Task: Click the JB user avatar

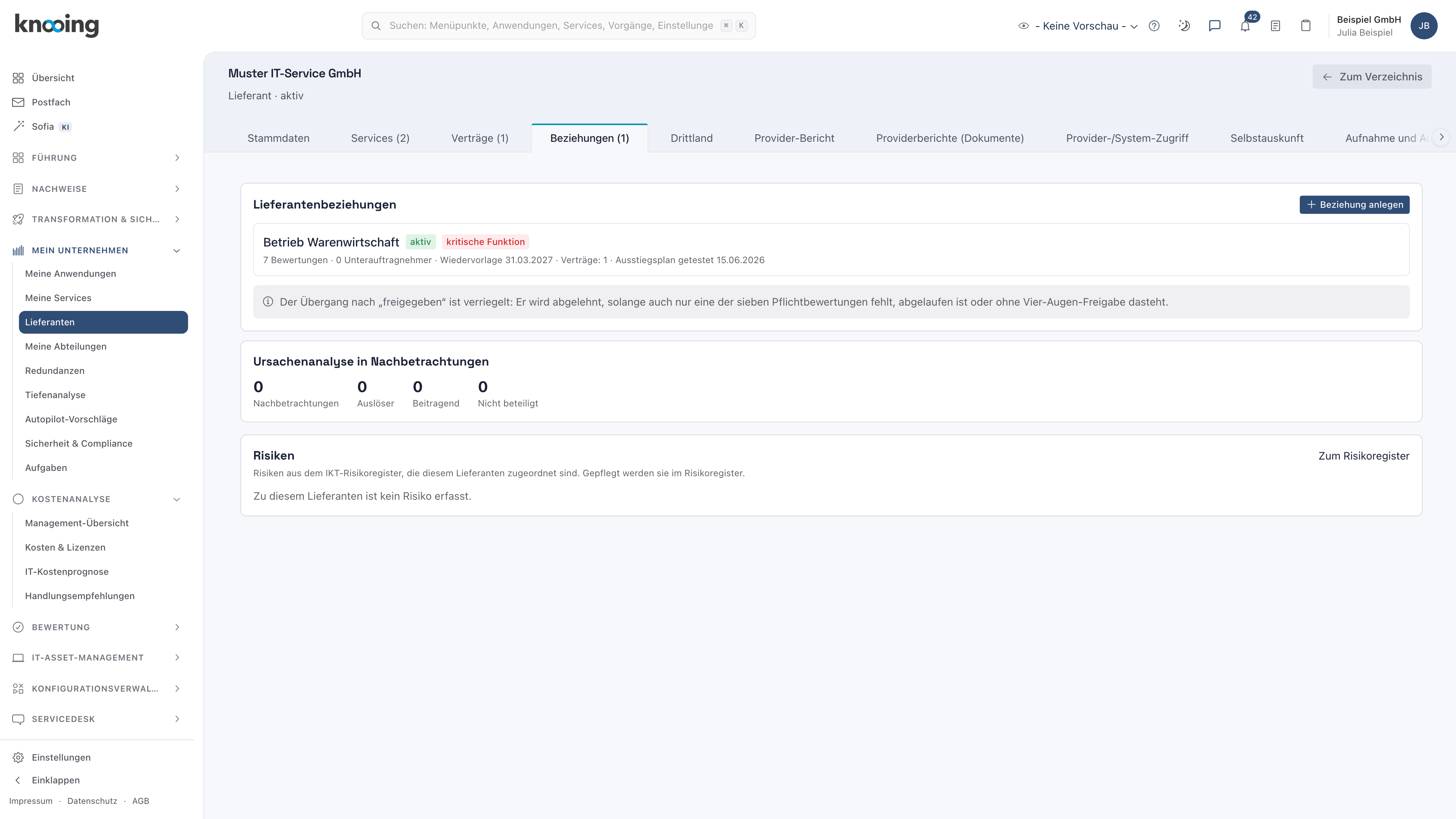Action: (1424, 26)
